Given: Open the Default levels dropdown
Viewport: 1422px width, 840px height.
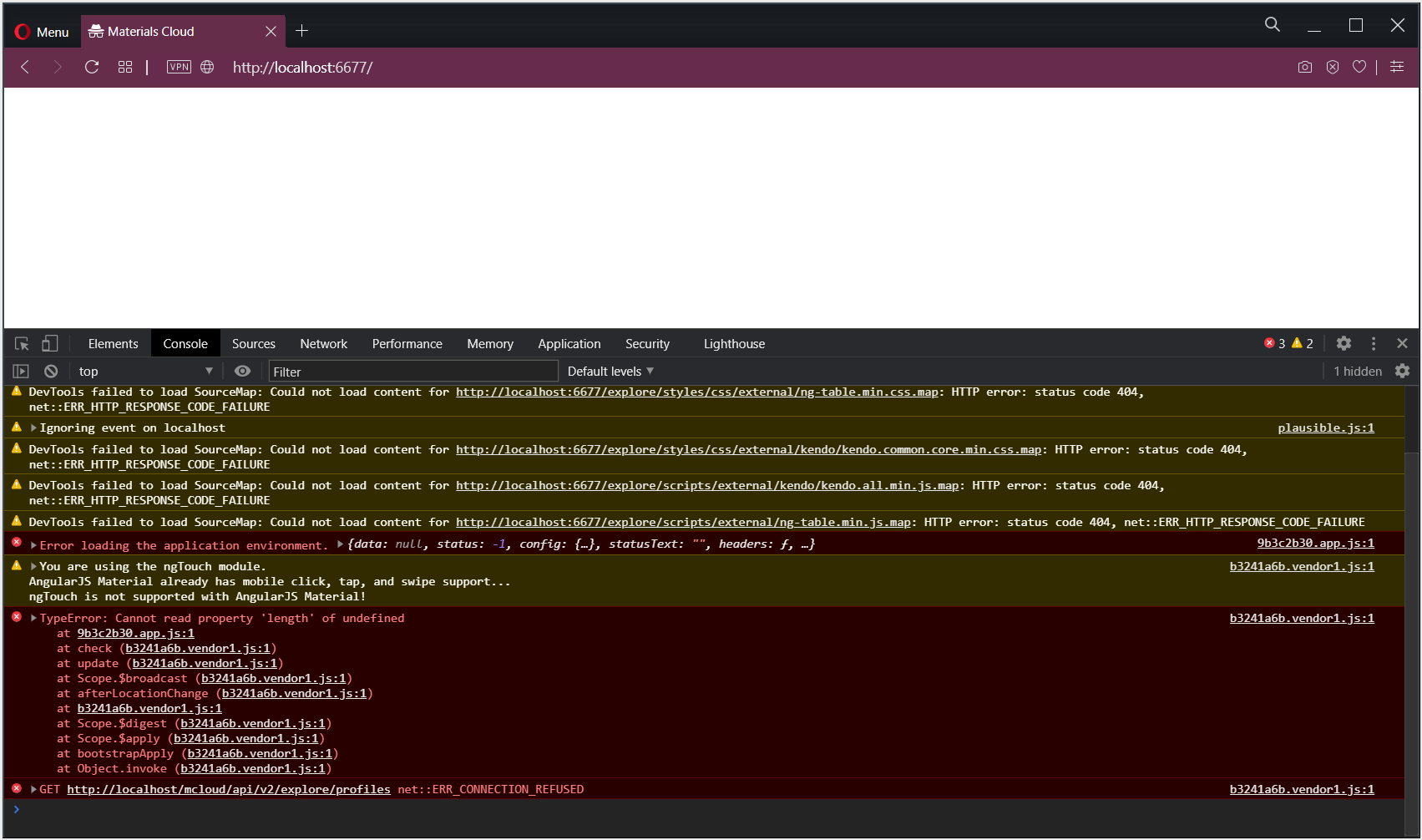Looking at the screenshot, I should (610, 371).
